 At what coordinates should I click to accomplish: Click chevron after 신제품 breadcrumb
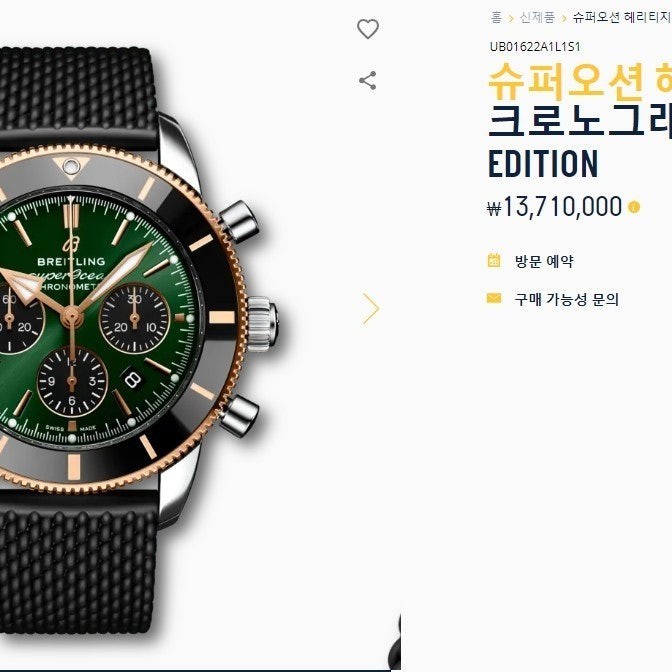(x=564, y=18)
